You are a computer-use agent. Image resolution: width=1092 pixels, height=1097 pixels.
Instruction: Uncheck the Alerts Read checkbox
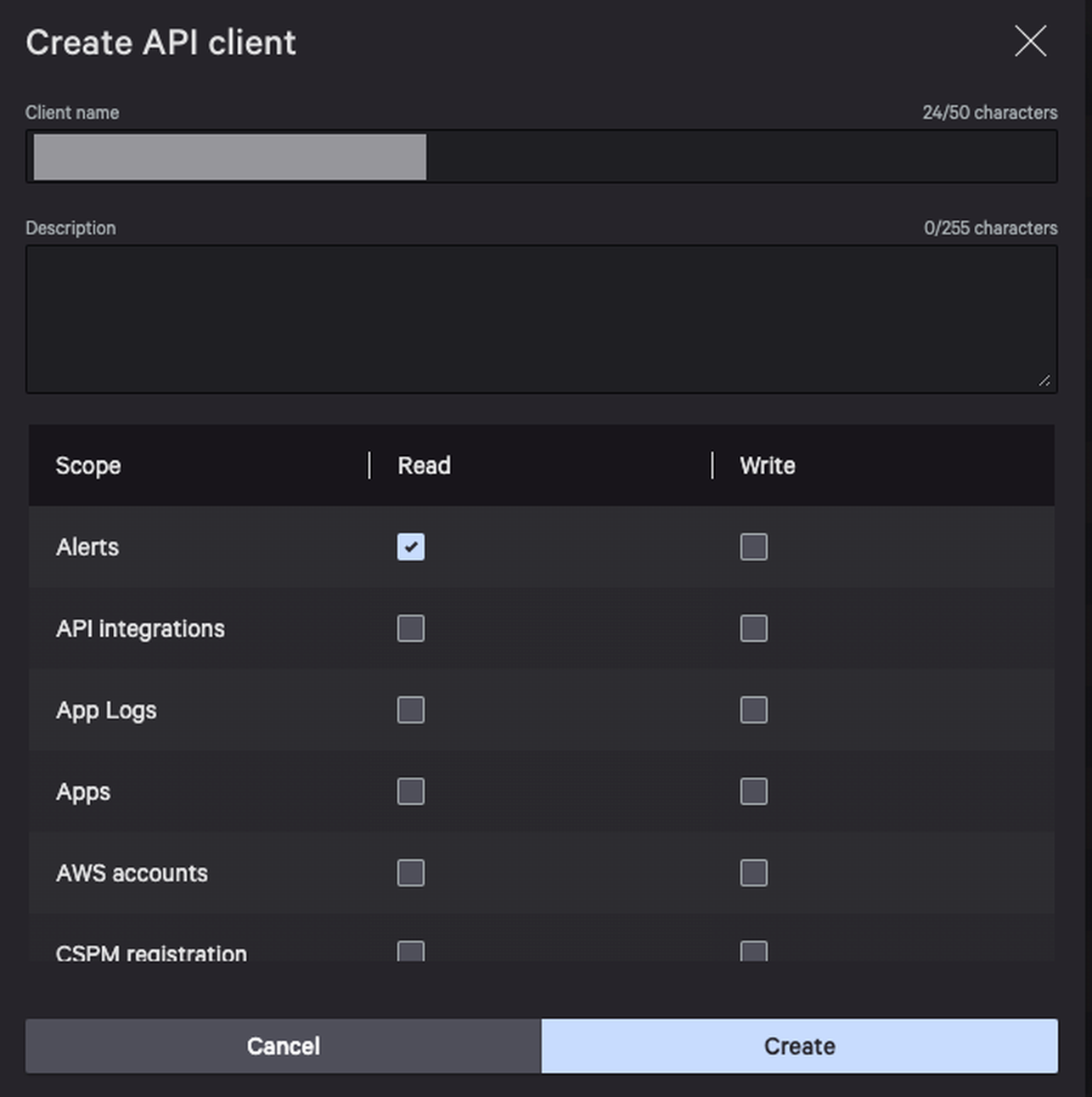pos(411,547)
